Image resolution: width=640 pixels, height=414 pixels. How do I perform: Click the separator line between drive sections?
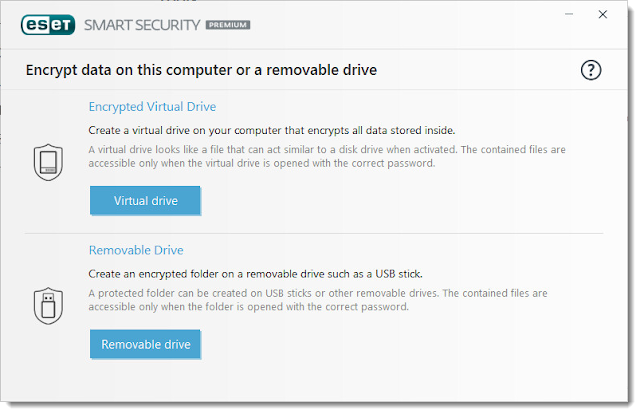(314, 234)
